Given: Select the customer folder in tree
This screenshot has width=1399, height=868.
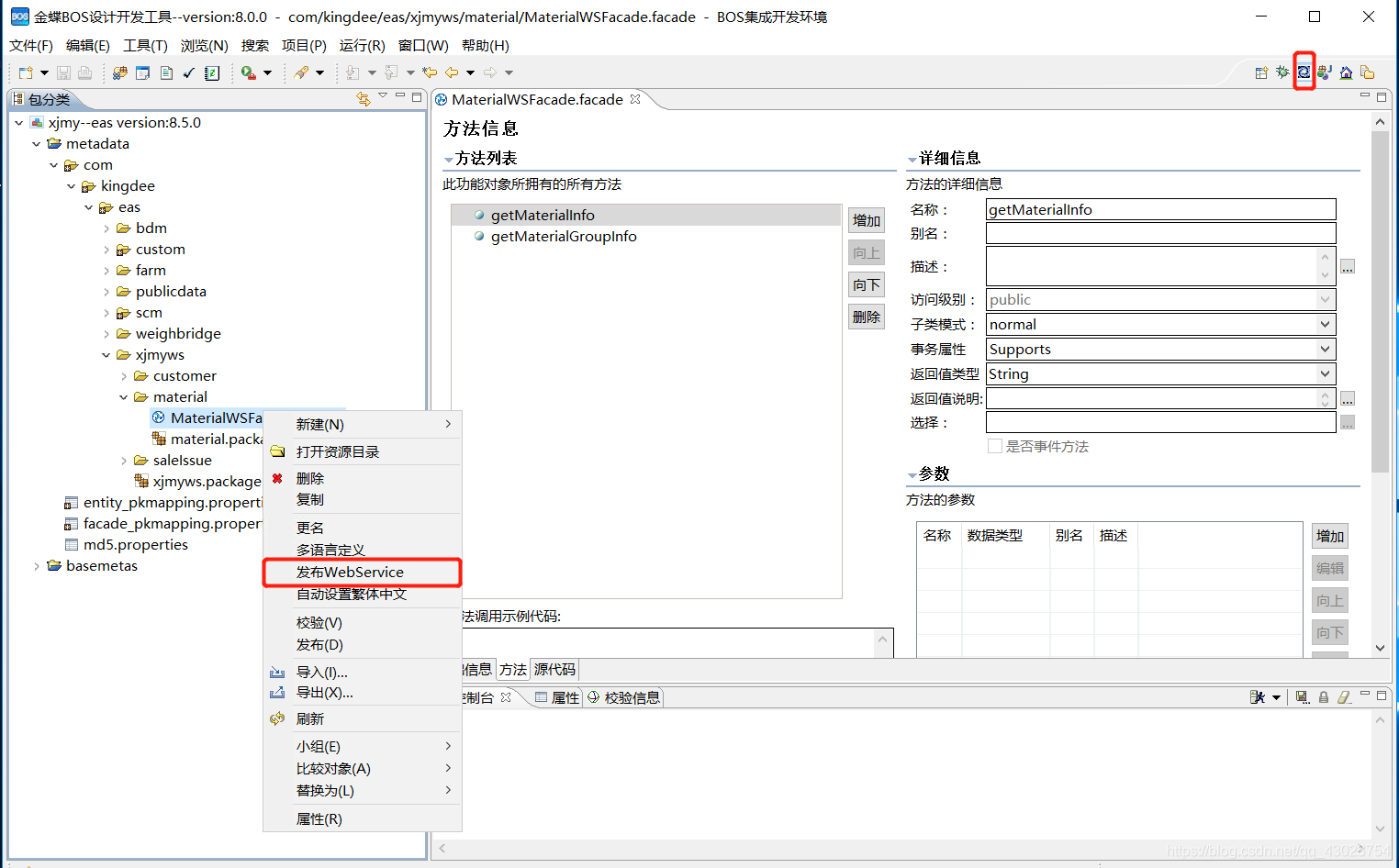Looking at the screenshot, I should [185, 376].
